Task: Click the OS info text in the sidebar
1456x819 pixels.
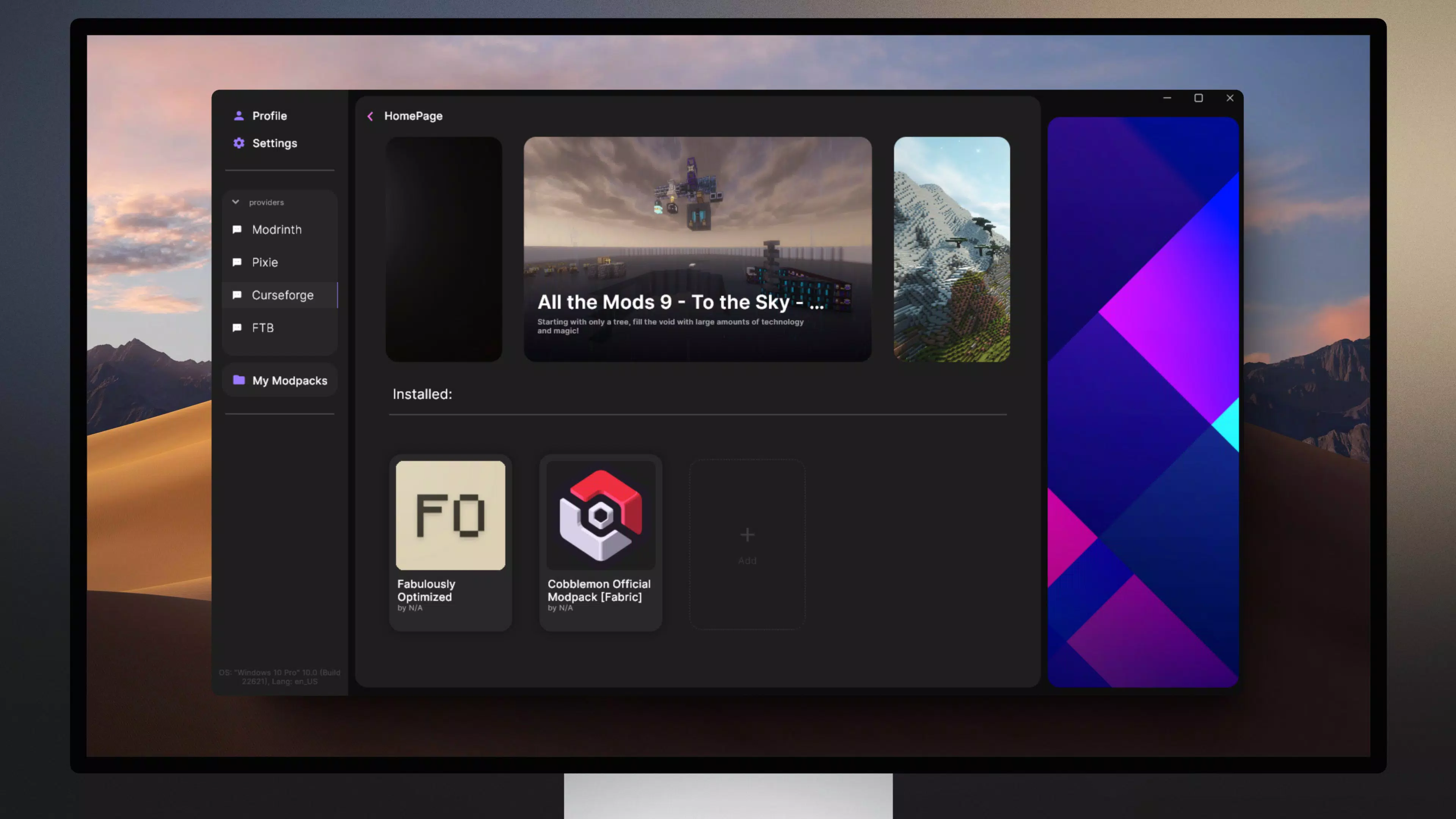Action: pos(280,676)
